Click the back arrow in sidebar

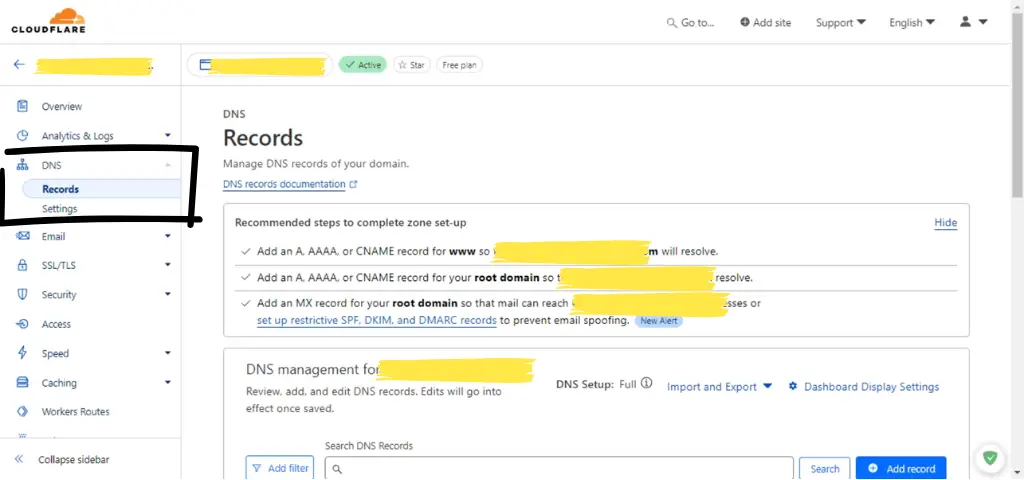coord(19,65)
